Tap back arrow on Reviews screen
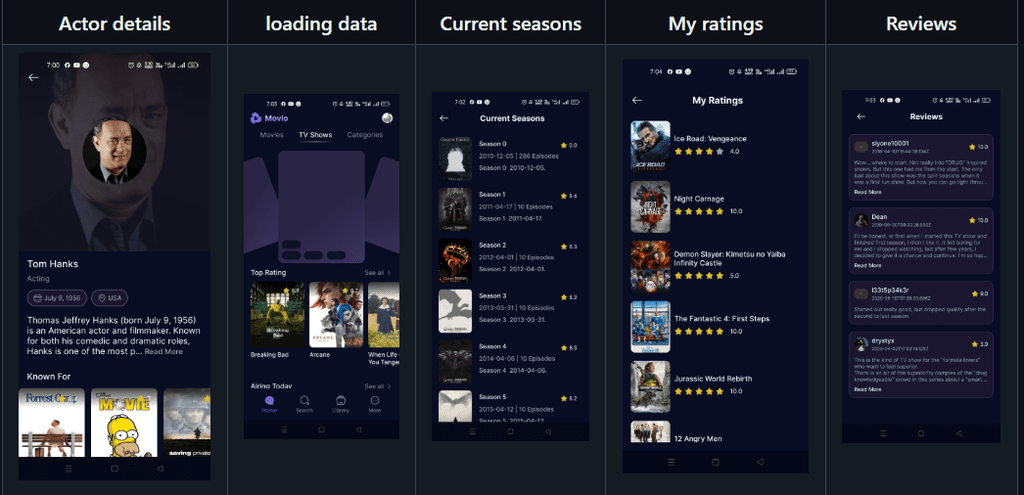Screen dimensions: 1024x495 pos(861,116)
